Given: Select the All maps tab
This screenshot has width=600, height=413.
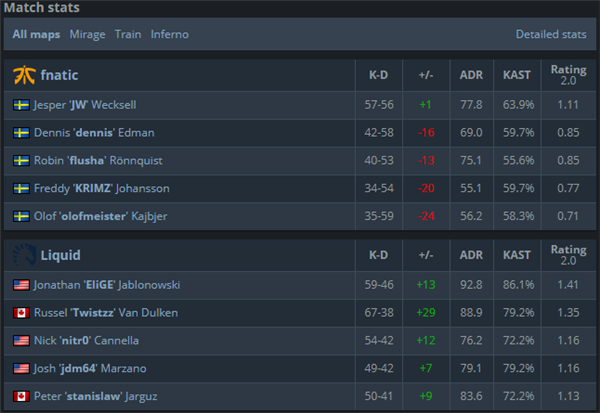Looking at the screenshot, I should tap(36, 34).
